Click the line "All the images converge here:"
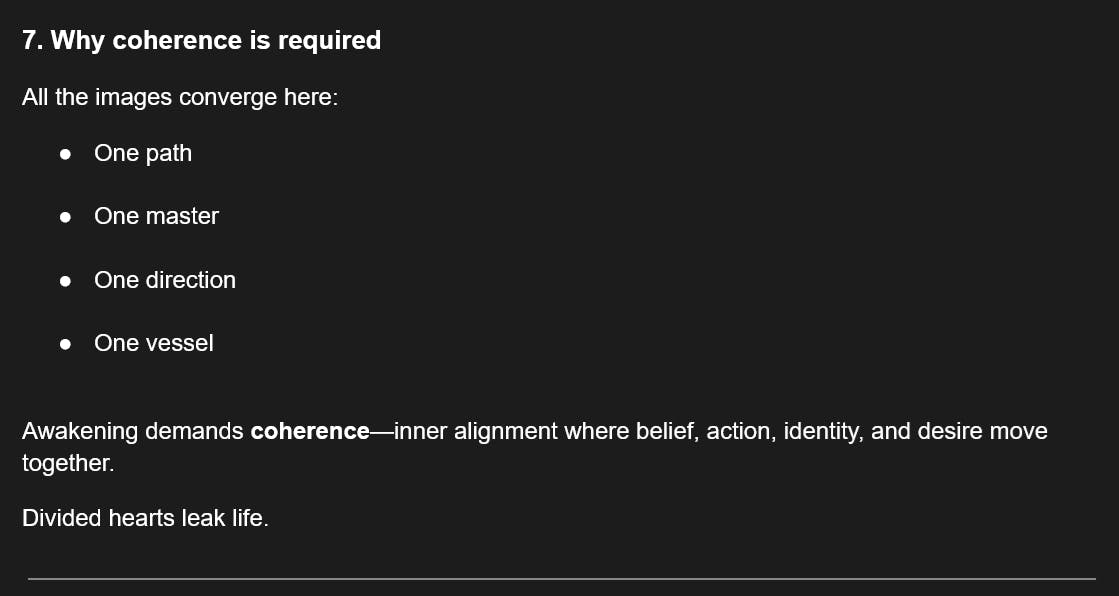 [x=180, y=98]
